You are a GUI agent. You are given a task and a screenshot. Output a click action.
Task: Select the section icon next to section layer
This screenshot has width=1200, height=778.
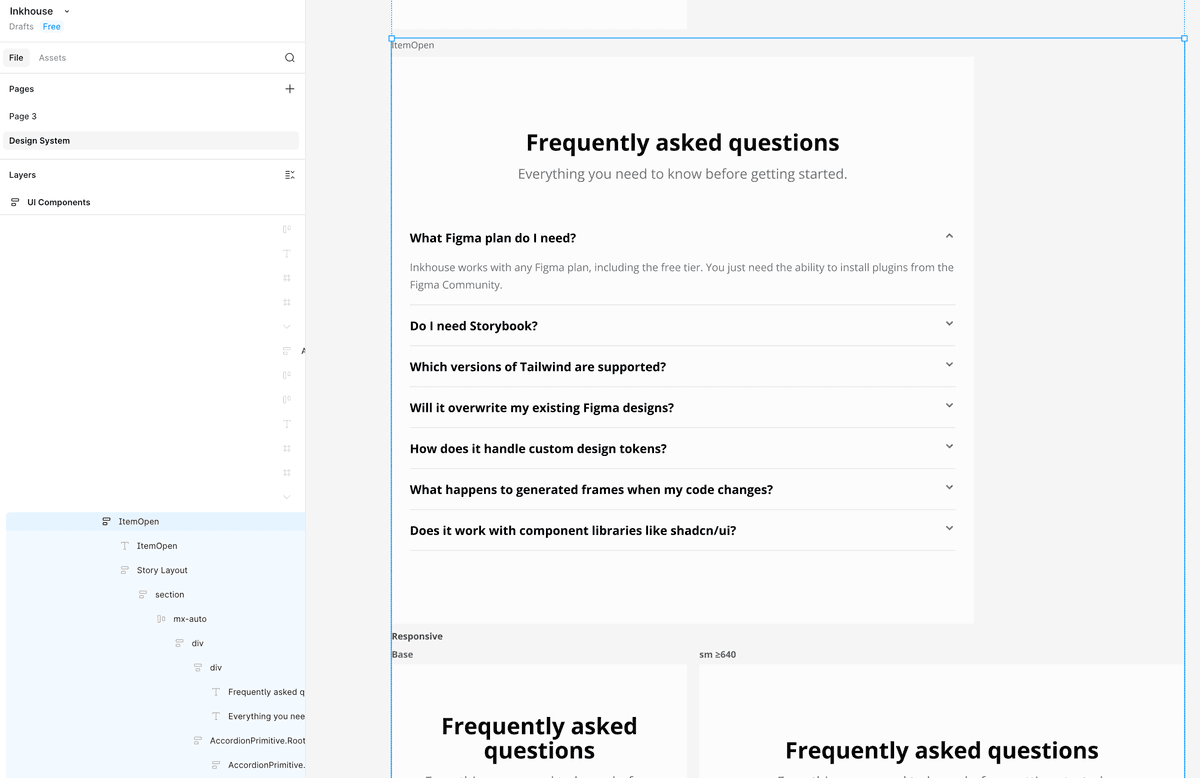142,594
